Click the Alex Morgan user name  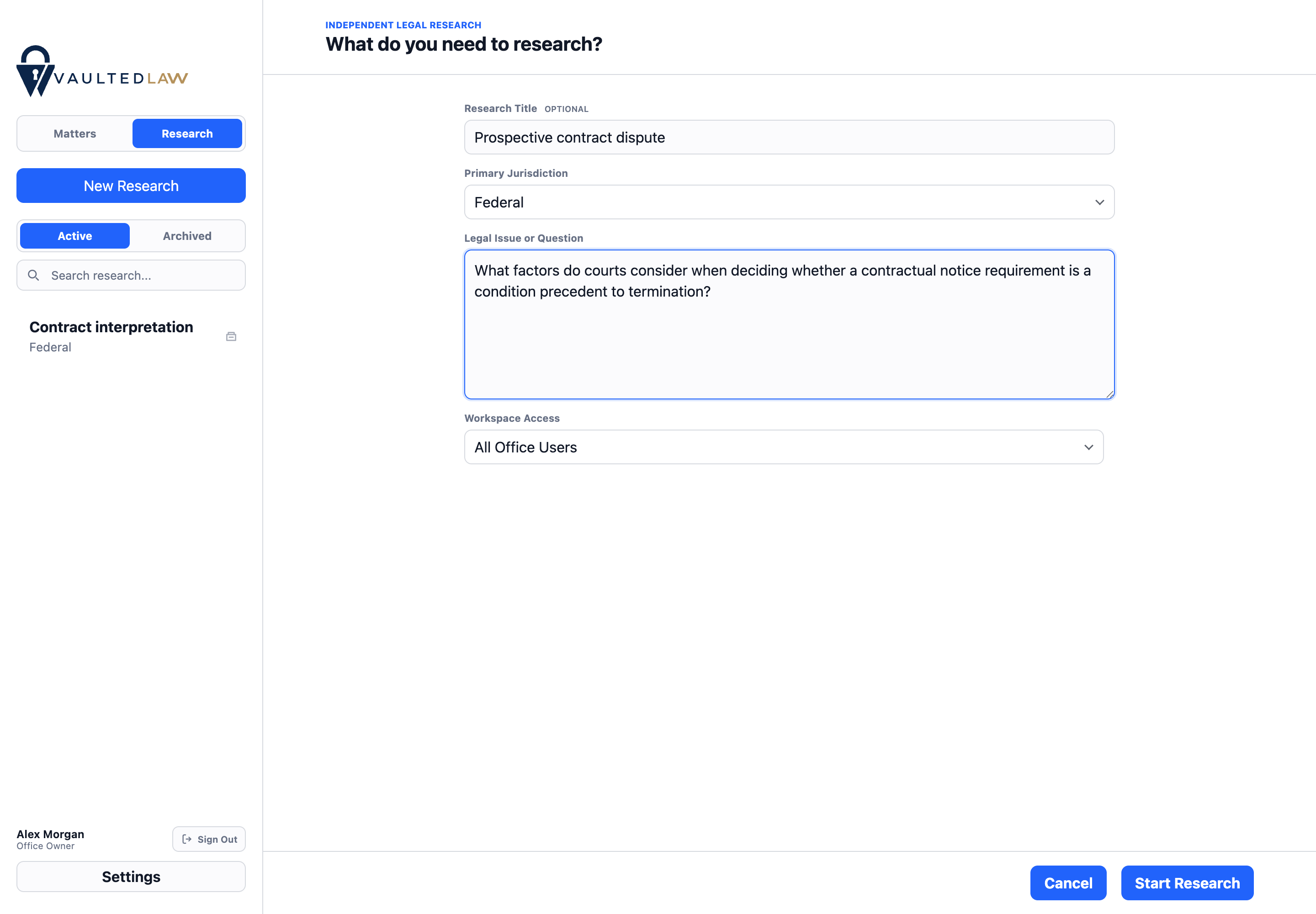tap(50, 834)
